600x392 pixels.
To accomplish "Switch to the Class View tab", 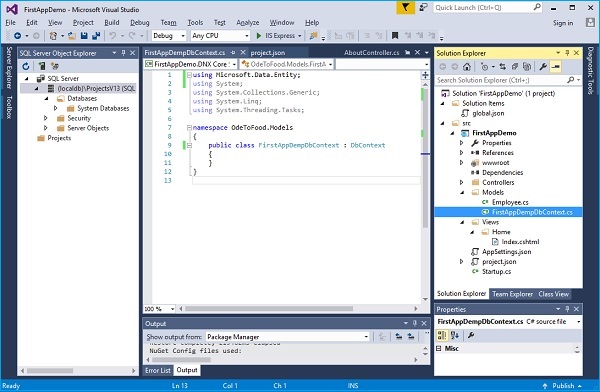I will tap(554, 294).
